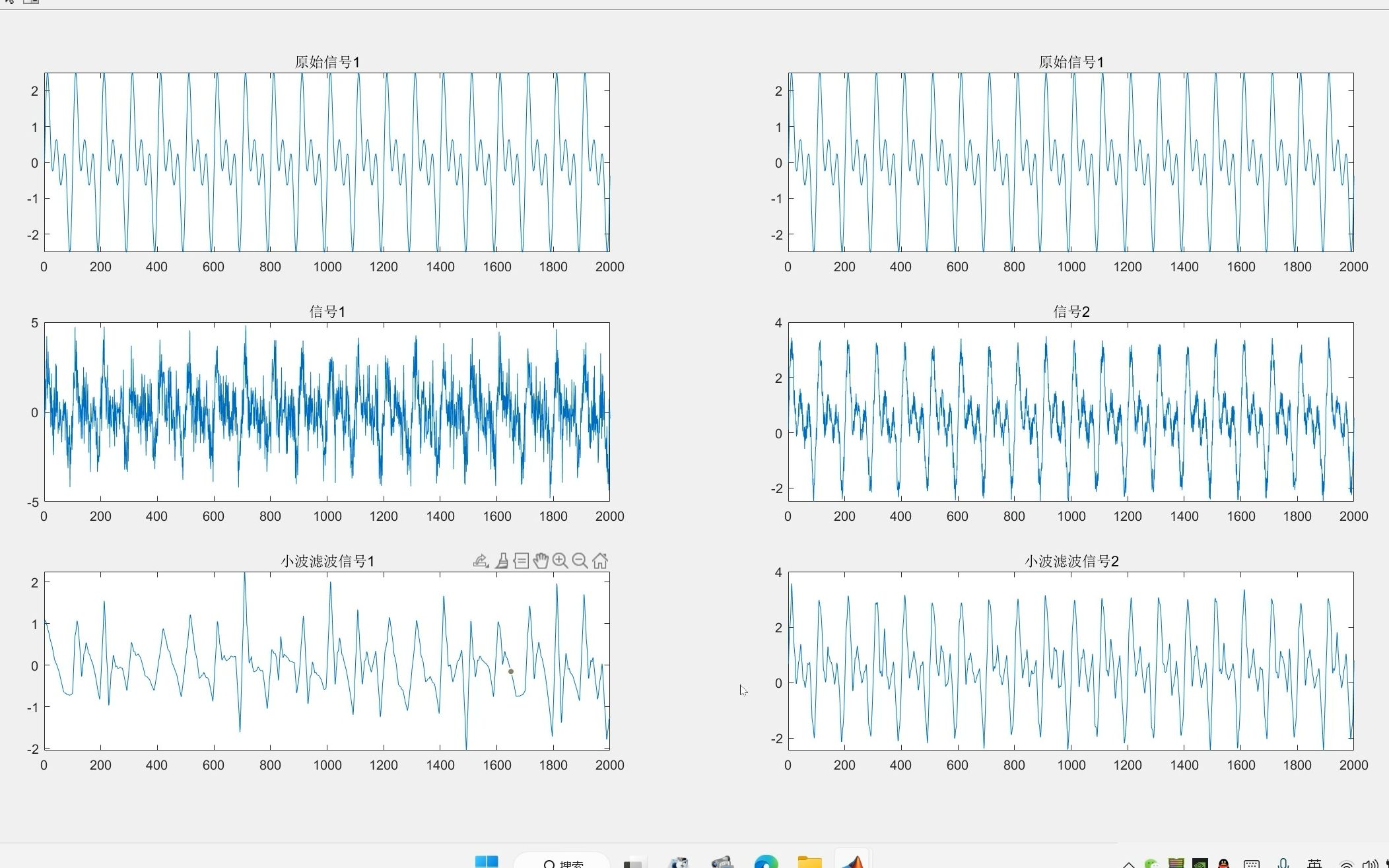The image size is (1389, 868).
Task: Open the Task View taskbar icon
Action: 633,863
